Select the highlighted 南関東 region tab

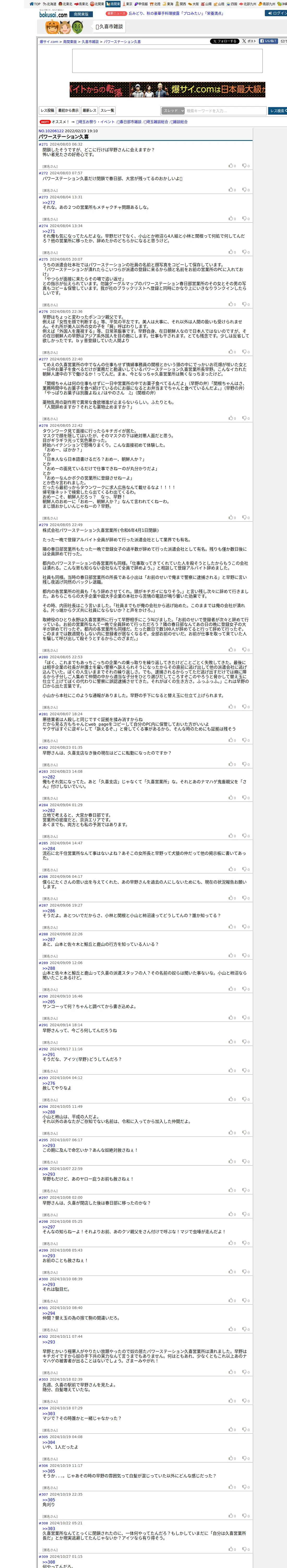pos(113,4)
